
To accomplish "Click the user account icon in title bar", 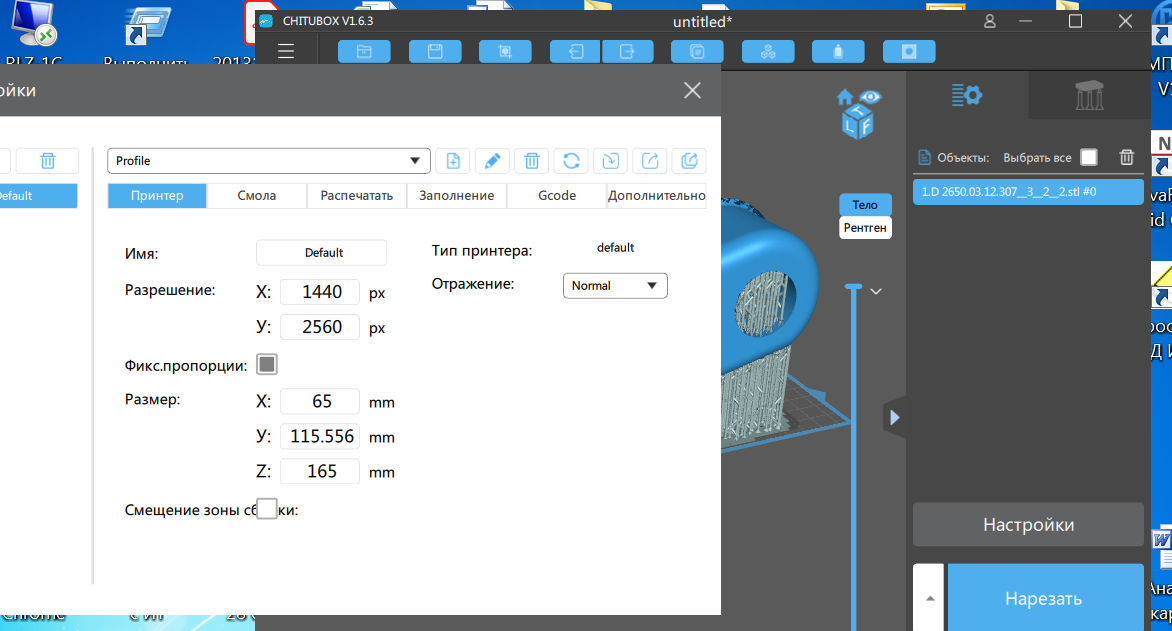I will pyautogui.click(x=990, y=22).
